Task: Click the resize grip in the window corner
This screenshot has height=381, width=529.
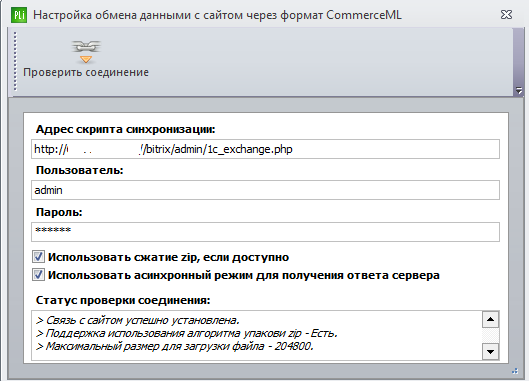Action: point(515,371)
